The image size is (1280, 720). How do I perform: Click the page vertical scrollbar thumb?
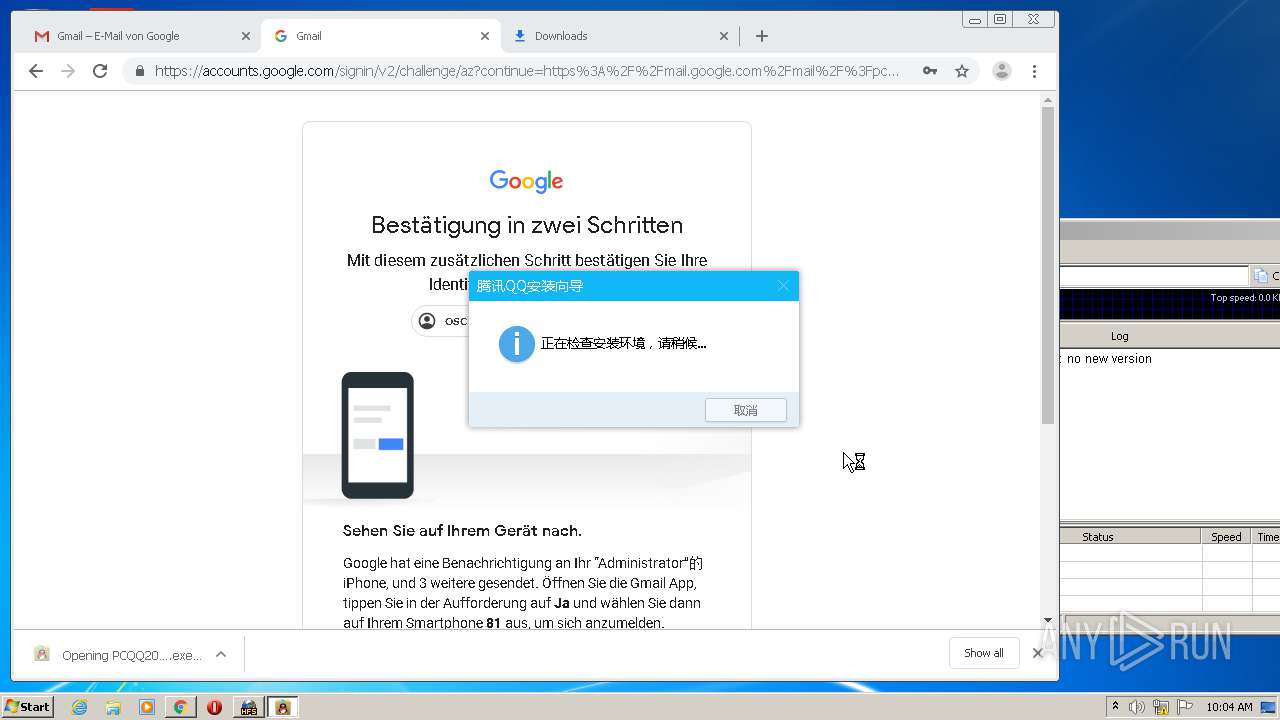point(1048,265)
